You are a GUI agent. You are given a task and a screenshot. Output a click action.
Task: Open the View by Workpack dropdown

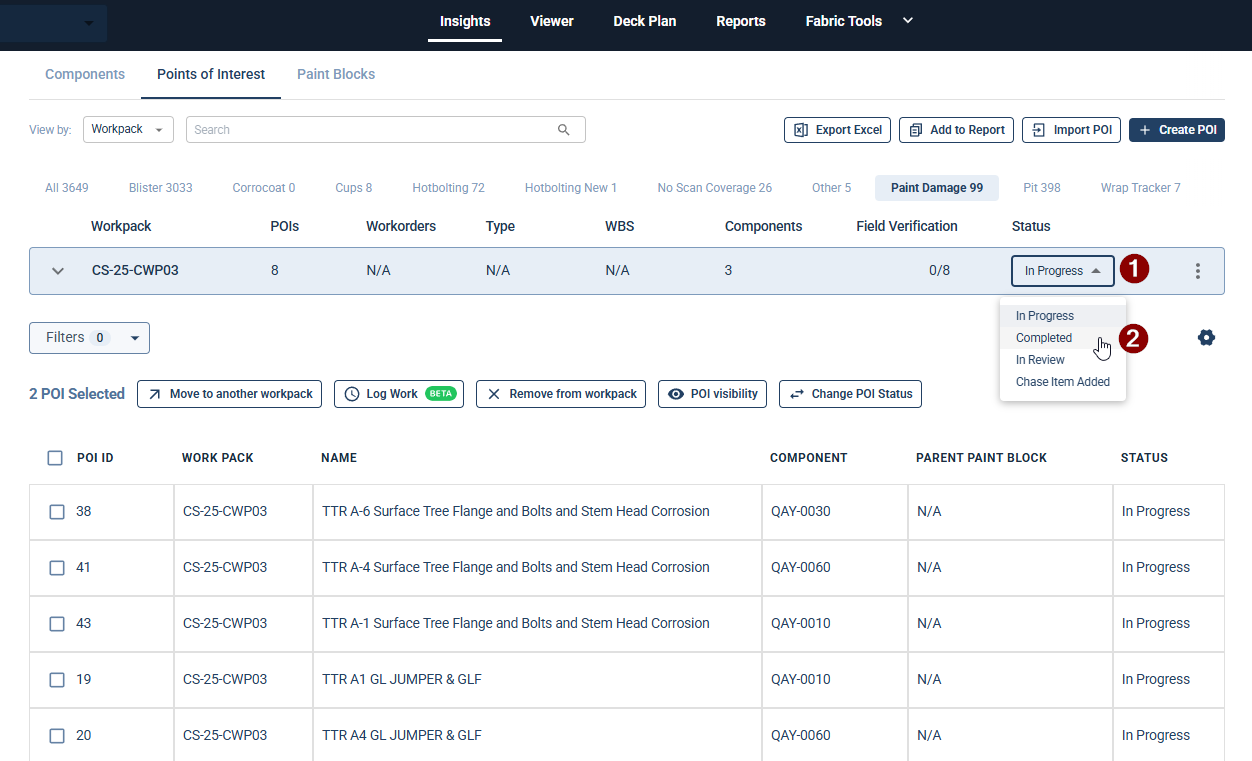pyautogui.click(x=128, y=130)
